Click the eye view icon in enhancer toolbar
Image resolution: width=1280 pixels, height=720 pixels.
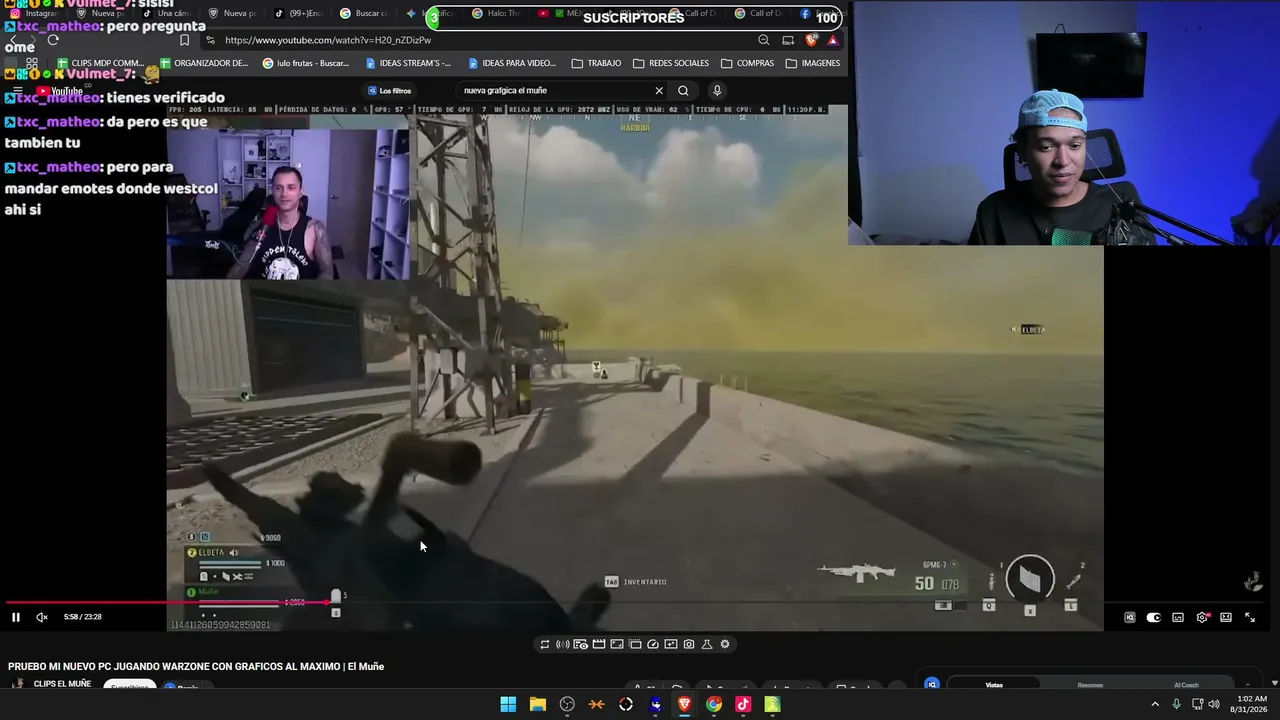(x=581, y=644)
